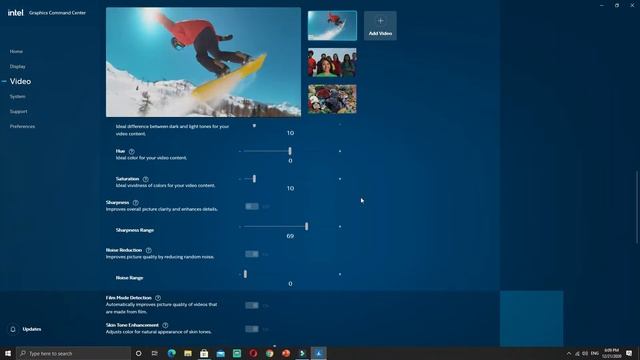Open File Explorer from the taskbar
Screen dimensions: 640x360
188,353
